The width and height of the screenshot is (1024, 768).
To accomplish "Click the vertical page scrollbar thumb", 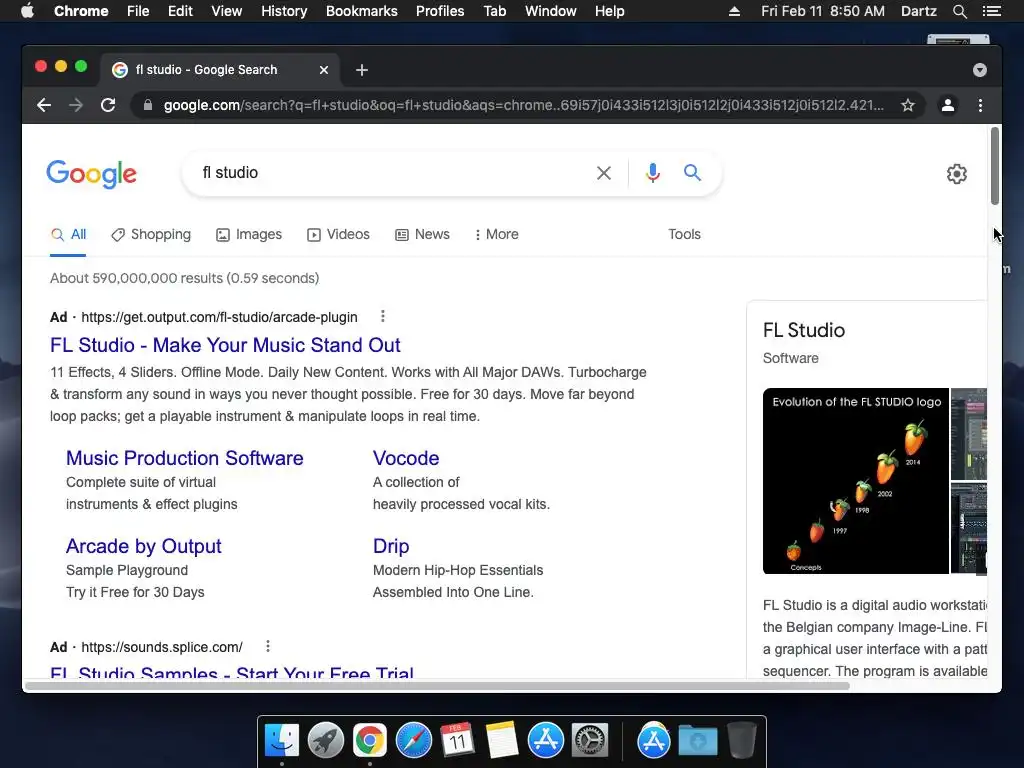I will (995, 166).
